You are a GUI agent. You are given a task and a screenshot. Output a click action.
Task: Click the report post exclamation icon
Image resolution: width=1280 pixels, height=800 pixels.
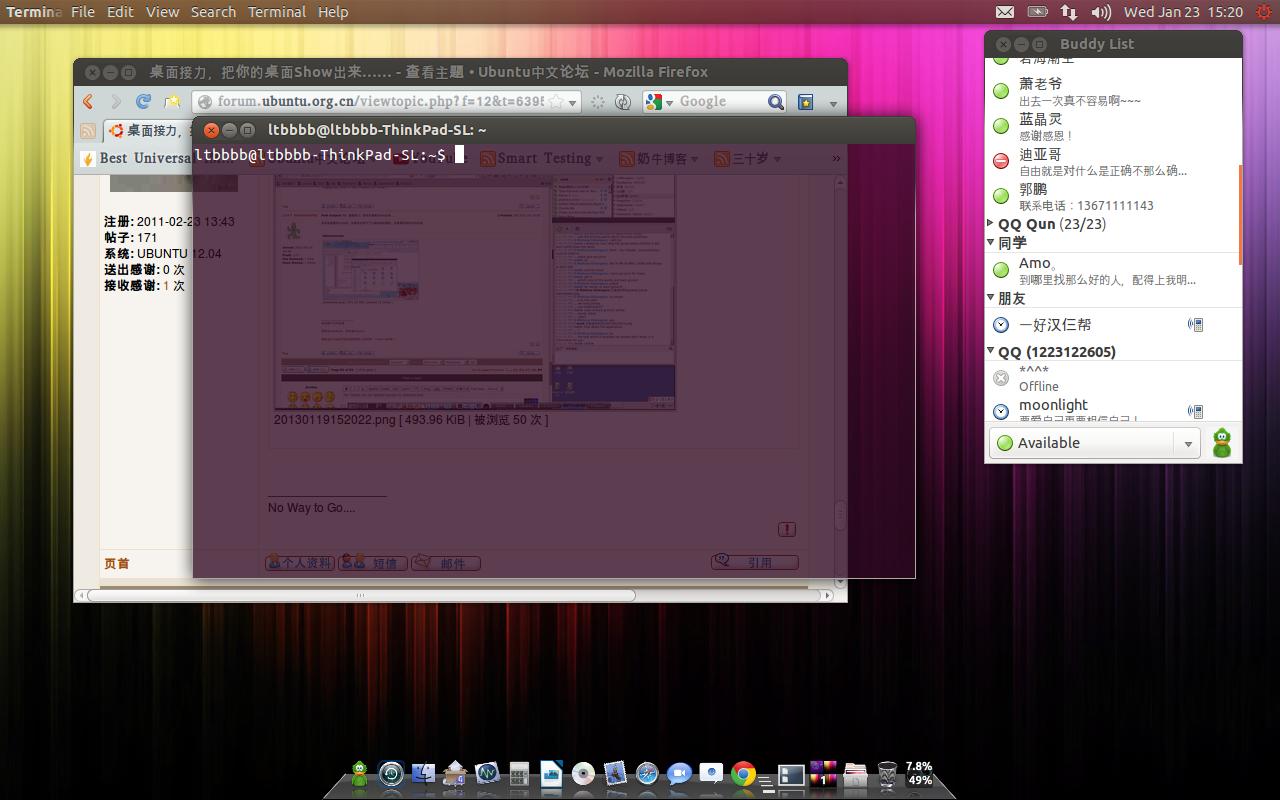(x=787, y=529)
